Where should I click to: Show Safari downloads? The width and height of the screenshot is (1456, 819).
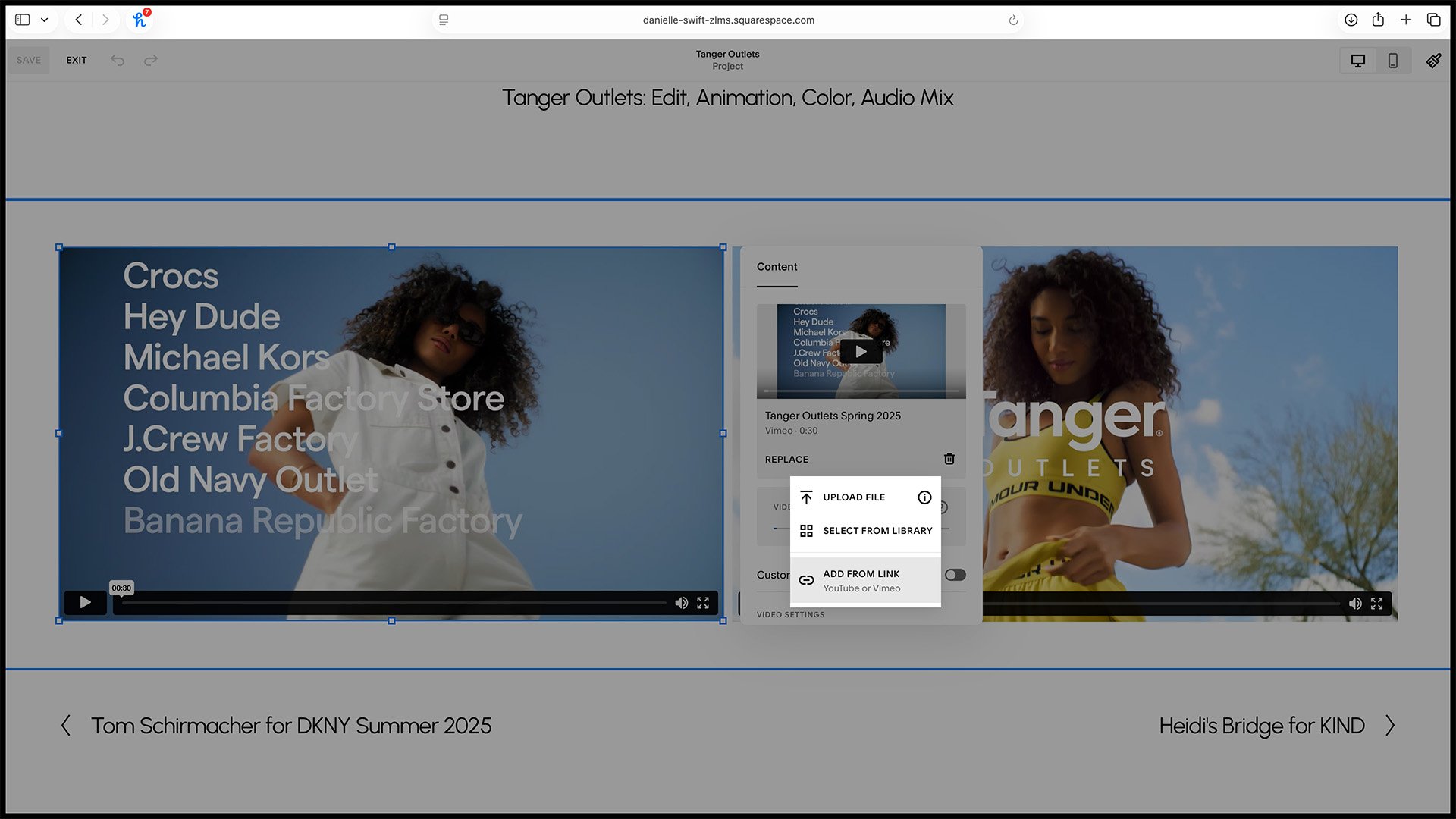1351,20
